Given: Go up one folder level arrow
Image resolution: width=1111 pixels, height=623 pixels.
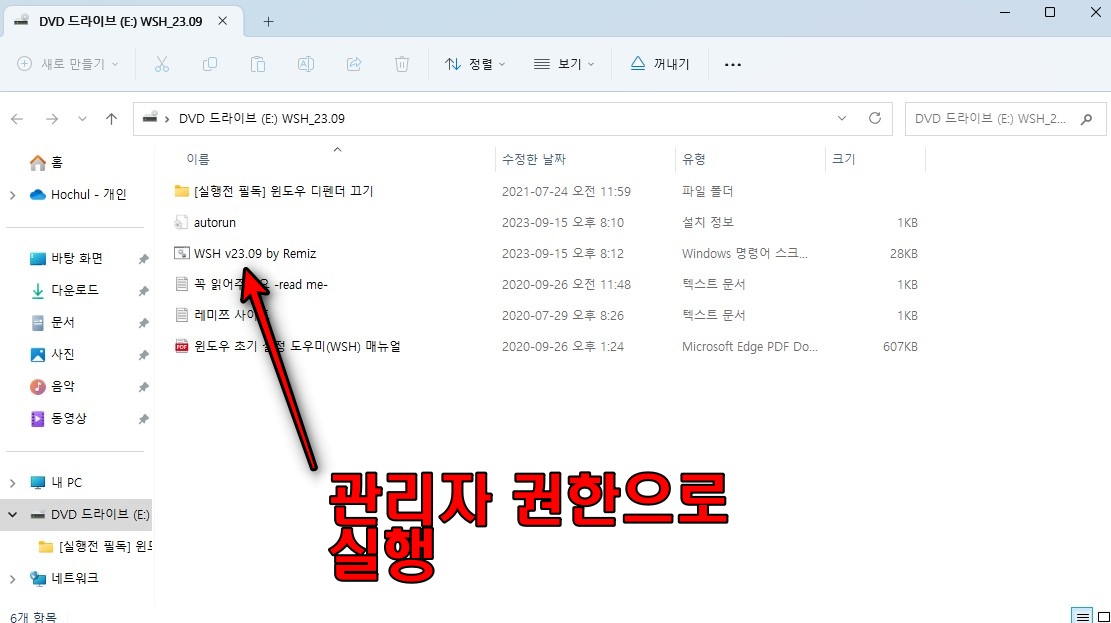Looking at the screenshot, I should pos(111,119).
